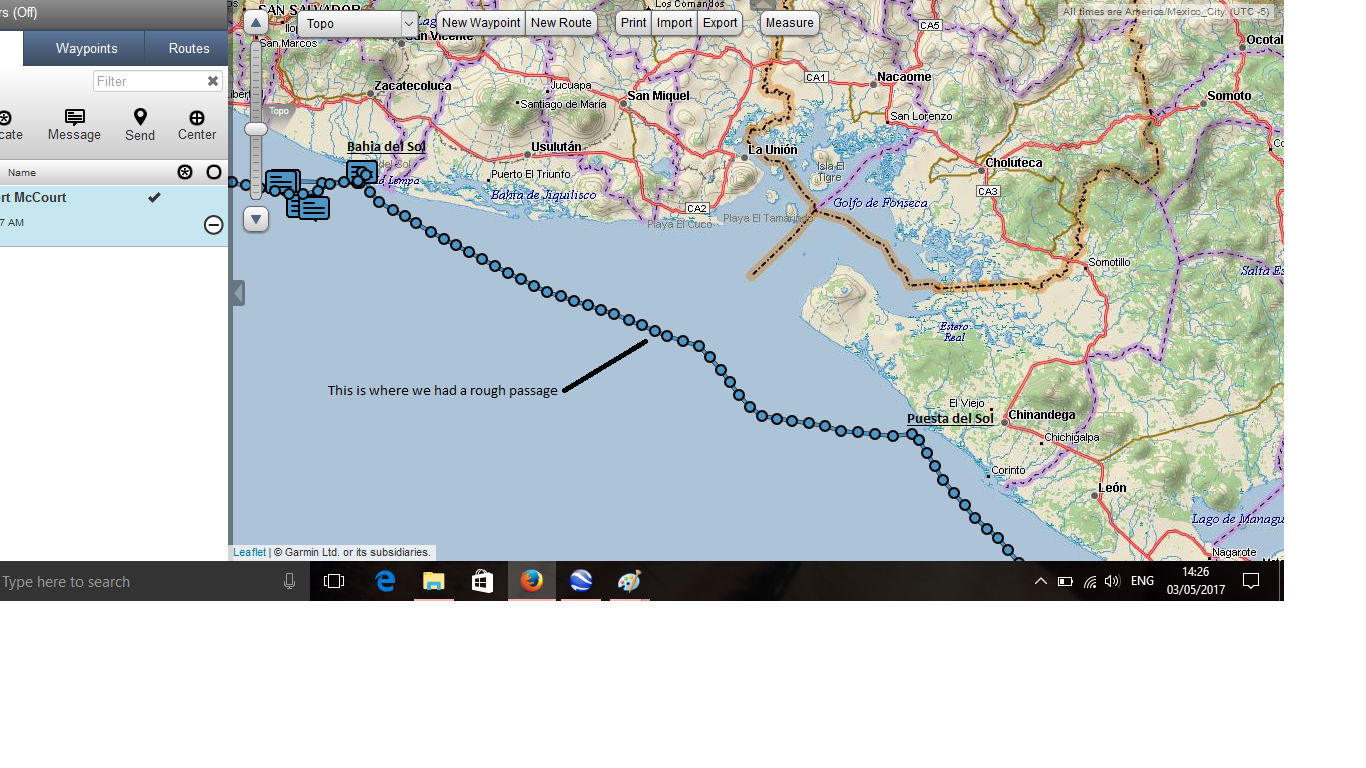The image size is (1366, 768).
Task: Collapse the side panel using the left arrow handle
Action: 238,293
